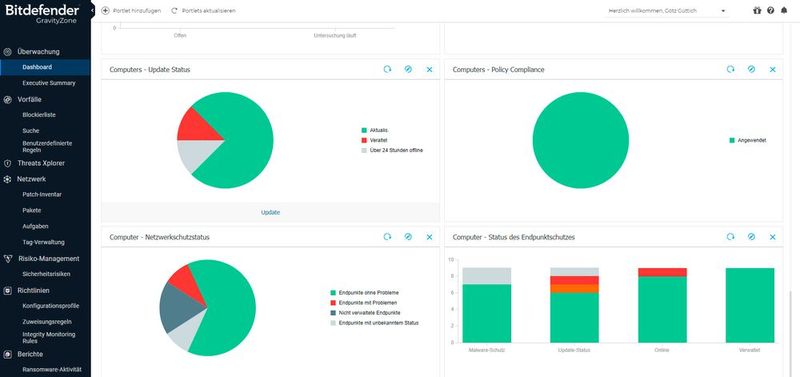
Task: Toggle the Aktualis. legend entry
Action: pos(375,131)
